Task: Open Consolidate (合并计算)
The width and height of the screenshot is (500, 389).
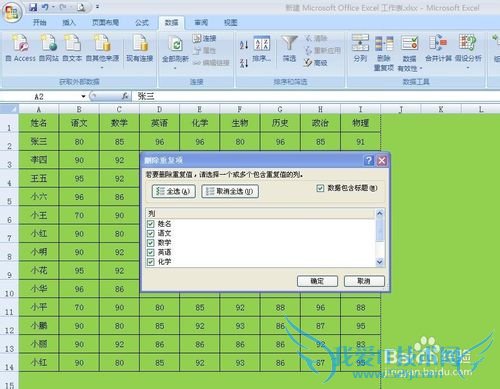Action: [x=438, y=49]
